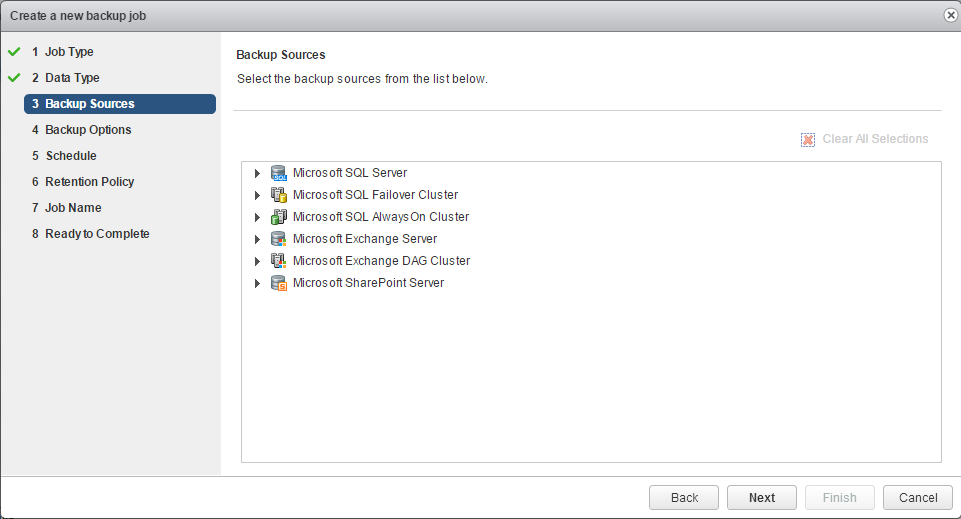Click the Microsoft SQL AlwaysOn Cluster icon
The width and height of the screenshot is (961, 519).
pyautogui.click(x=279, y=217)
